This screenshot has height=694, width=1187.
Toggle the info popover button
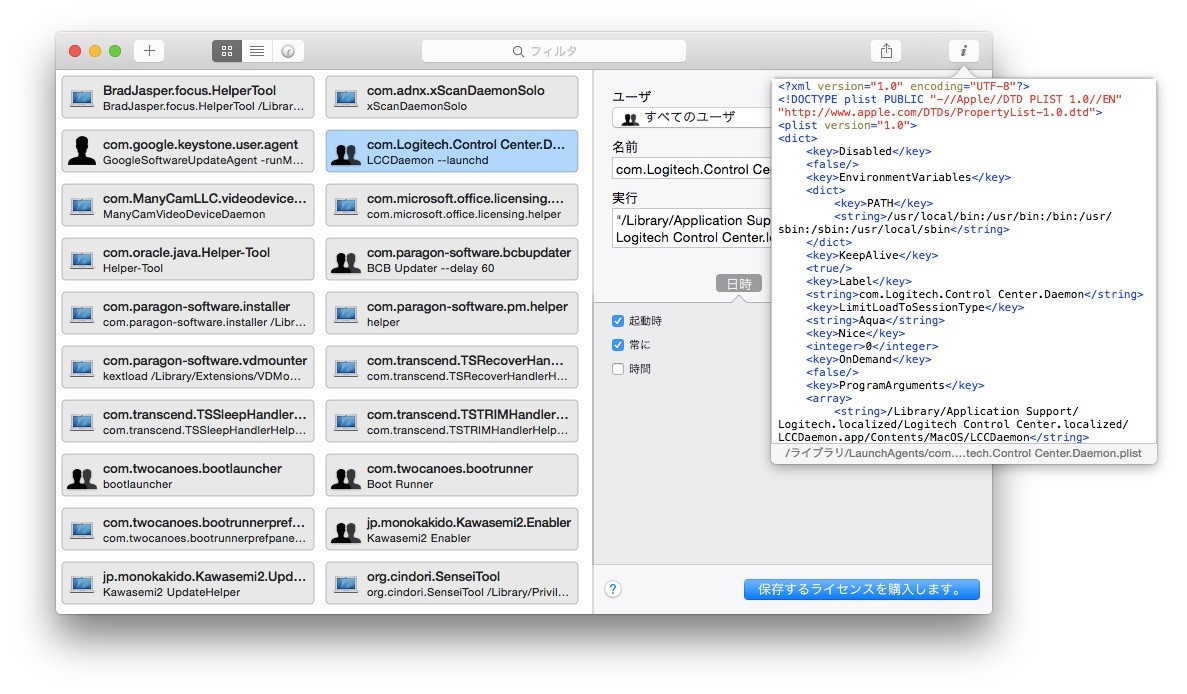pyautogui.click(x=964, y=51)
